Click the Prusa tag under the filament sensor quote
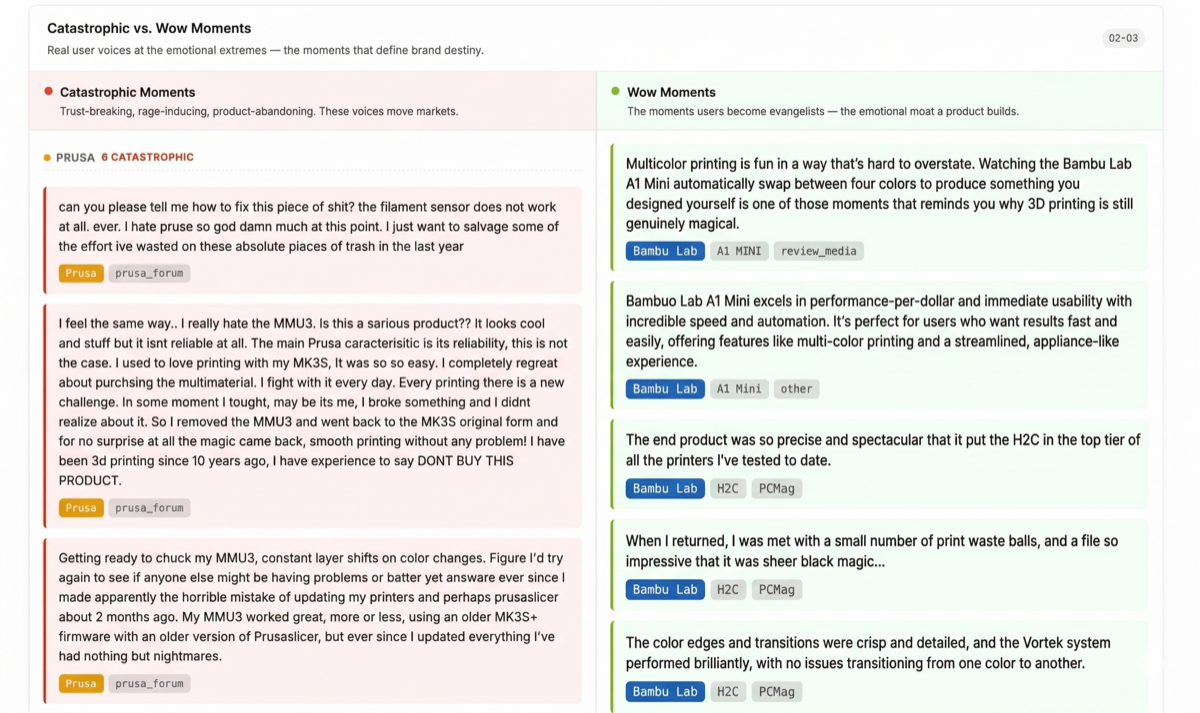Screen dimensions: 1200x713 click(x=81, y=273)
